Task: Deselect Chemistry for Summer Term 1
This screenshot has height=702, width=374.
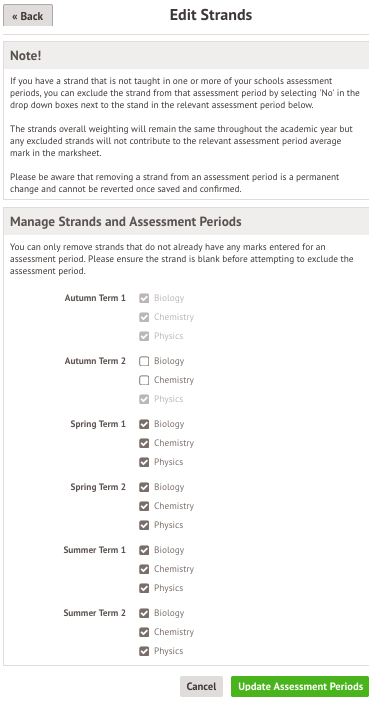Action: 144,569
